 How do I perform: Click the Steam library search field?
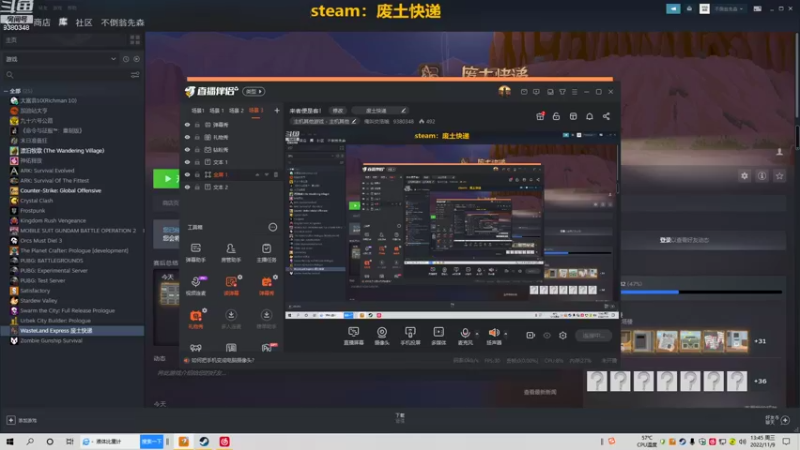(x=66, y=75)
